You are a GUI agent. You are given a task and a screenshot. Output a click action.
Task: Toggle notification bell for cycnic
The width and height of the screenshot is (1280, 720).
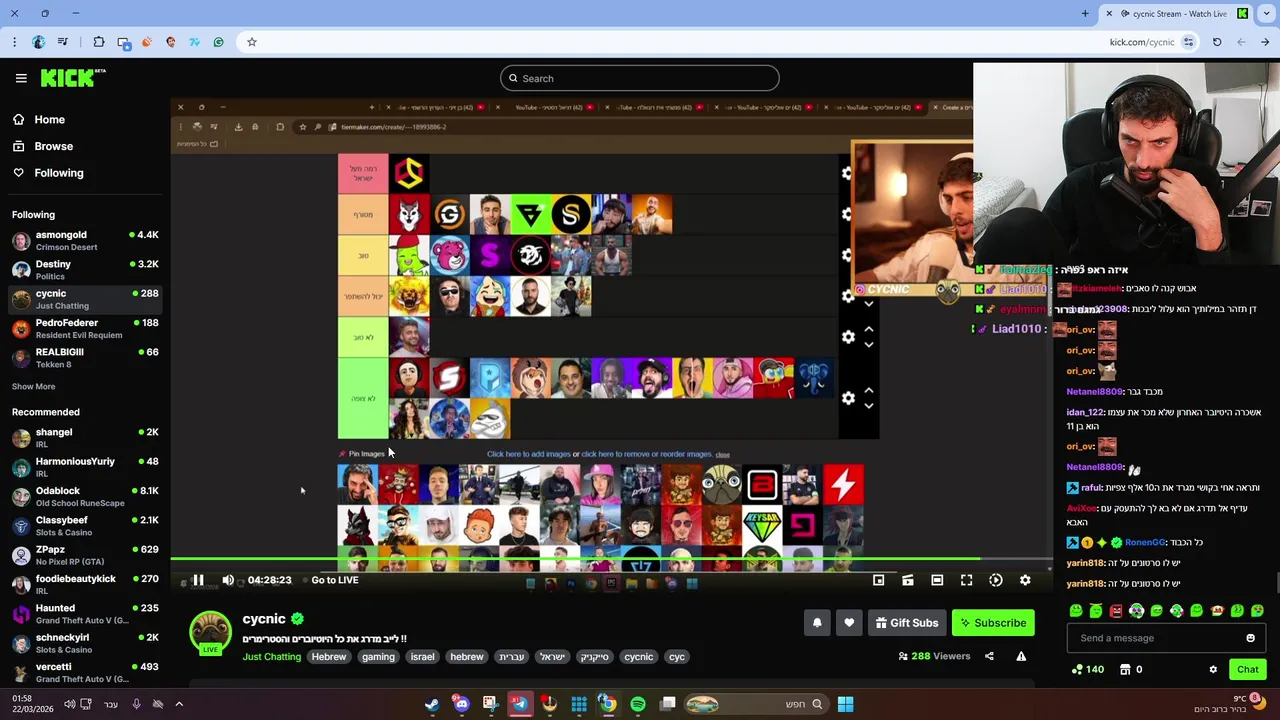[x=817, y=623]
